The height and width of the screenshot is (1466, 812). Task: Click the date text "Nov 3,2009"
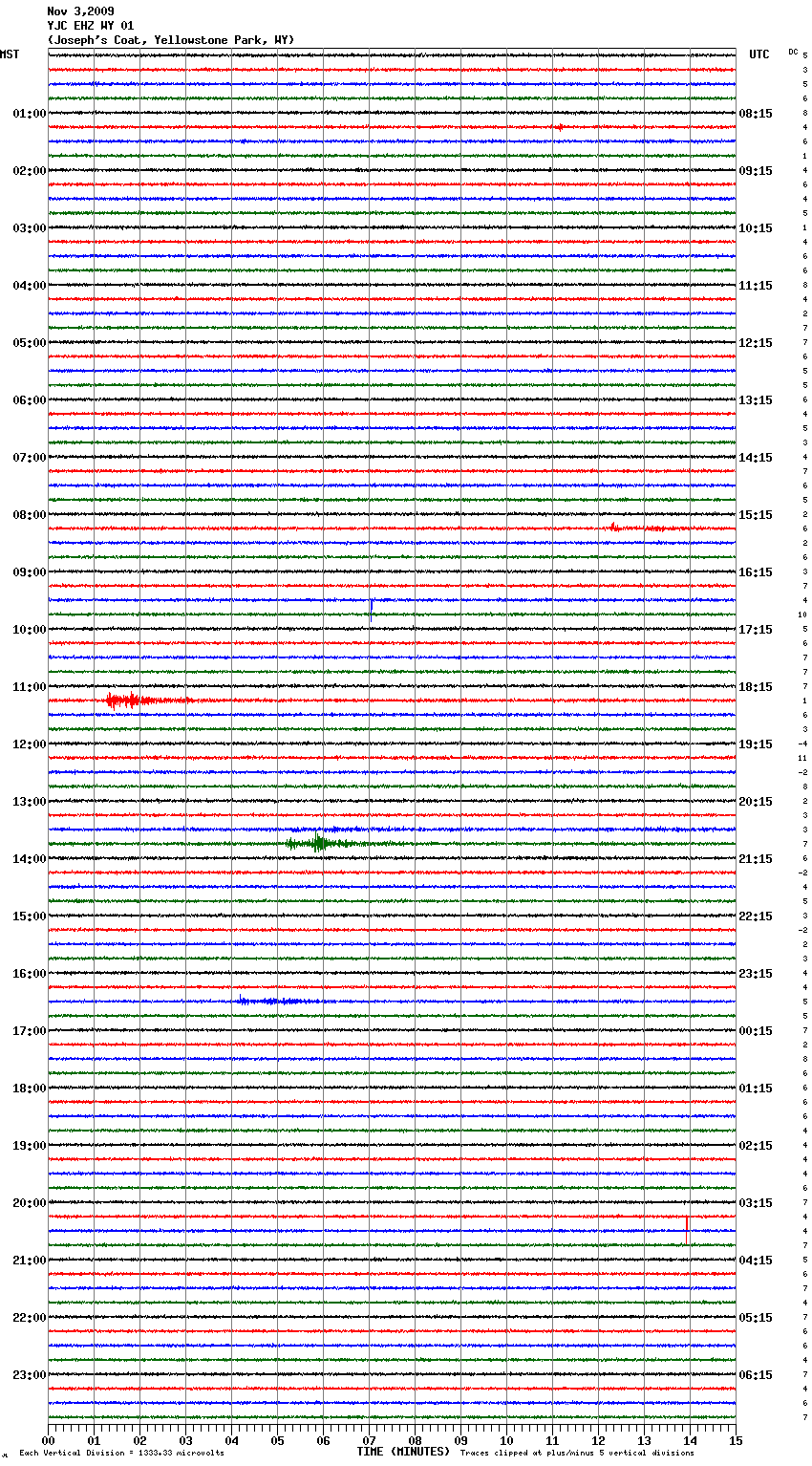80,11
